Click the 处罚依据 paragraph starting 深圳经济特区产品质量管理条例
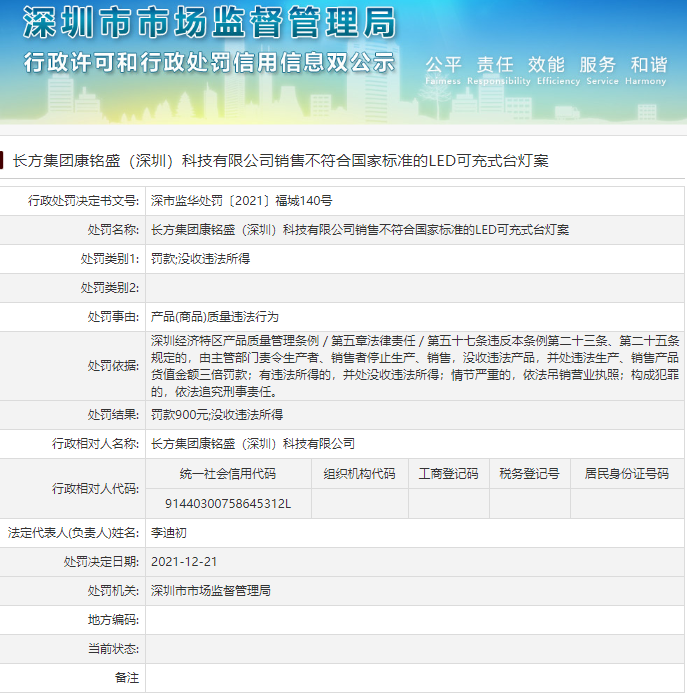This screenshot has width=687, height=695. [x=415, y=366]
